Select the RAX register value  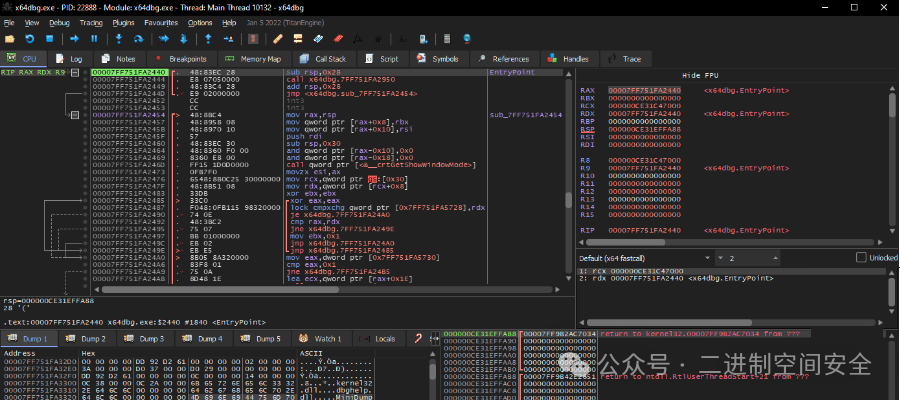646,90
